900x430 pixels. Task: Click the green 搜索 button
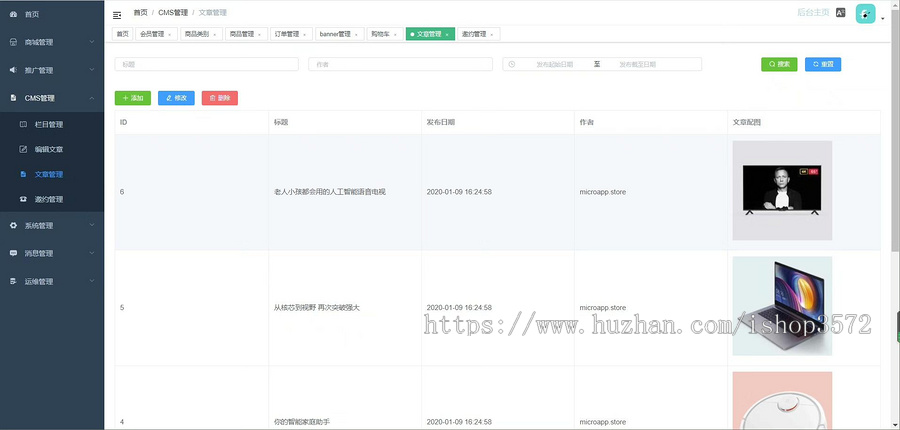[779, 64]
